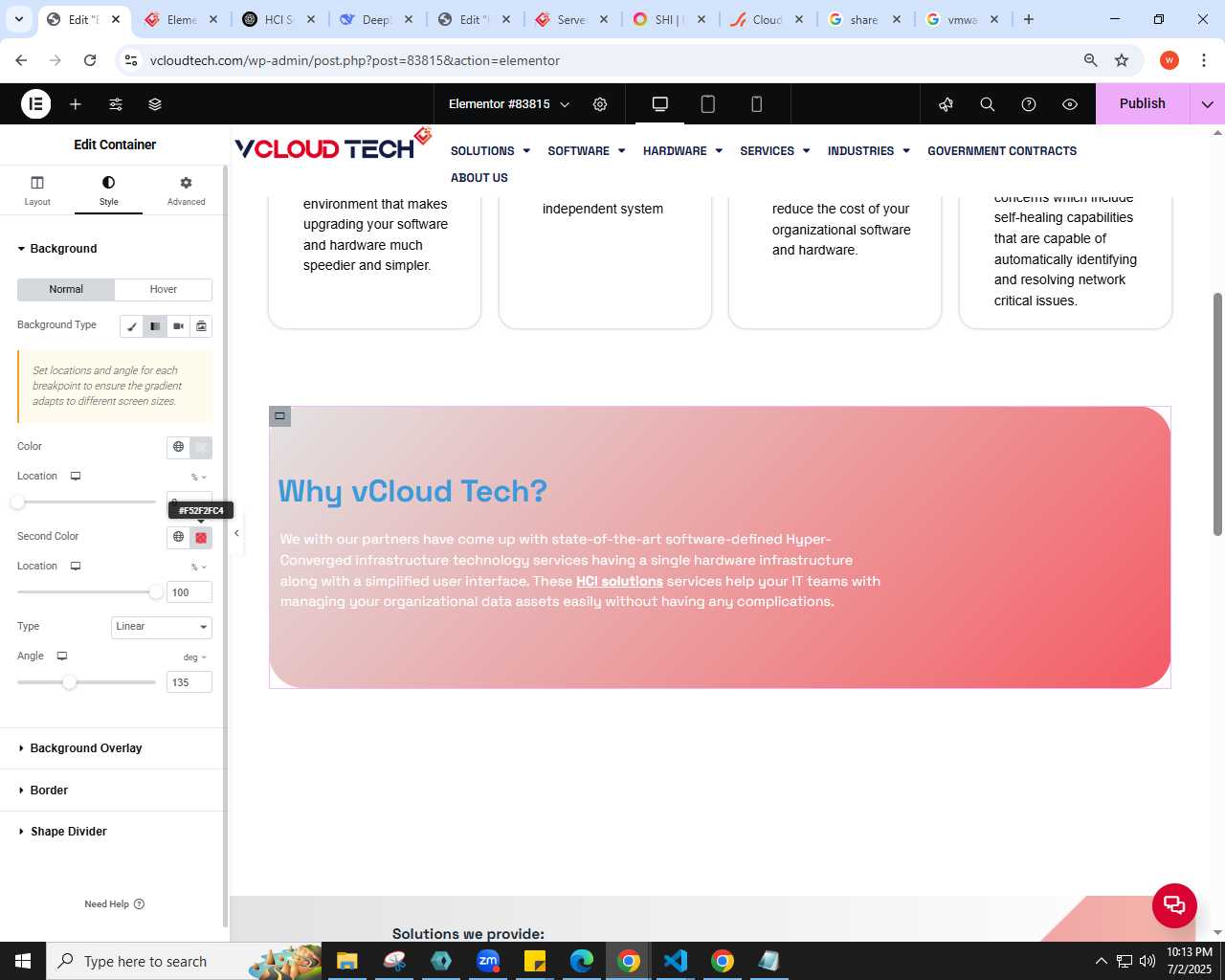The height and width of the screenshot is (980, 1225).
Task: Open SOLUTIONS nav menu
Action: tap(490, 151)
